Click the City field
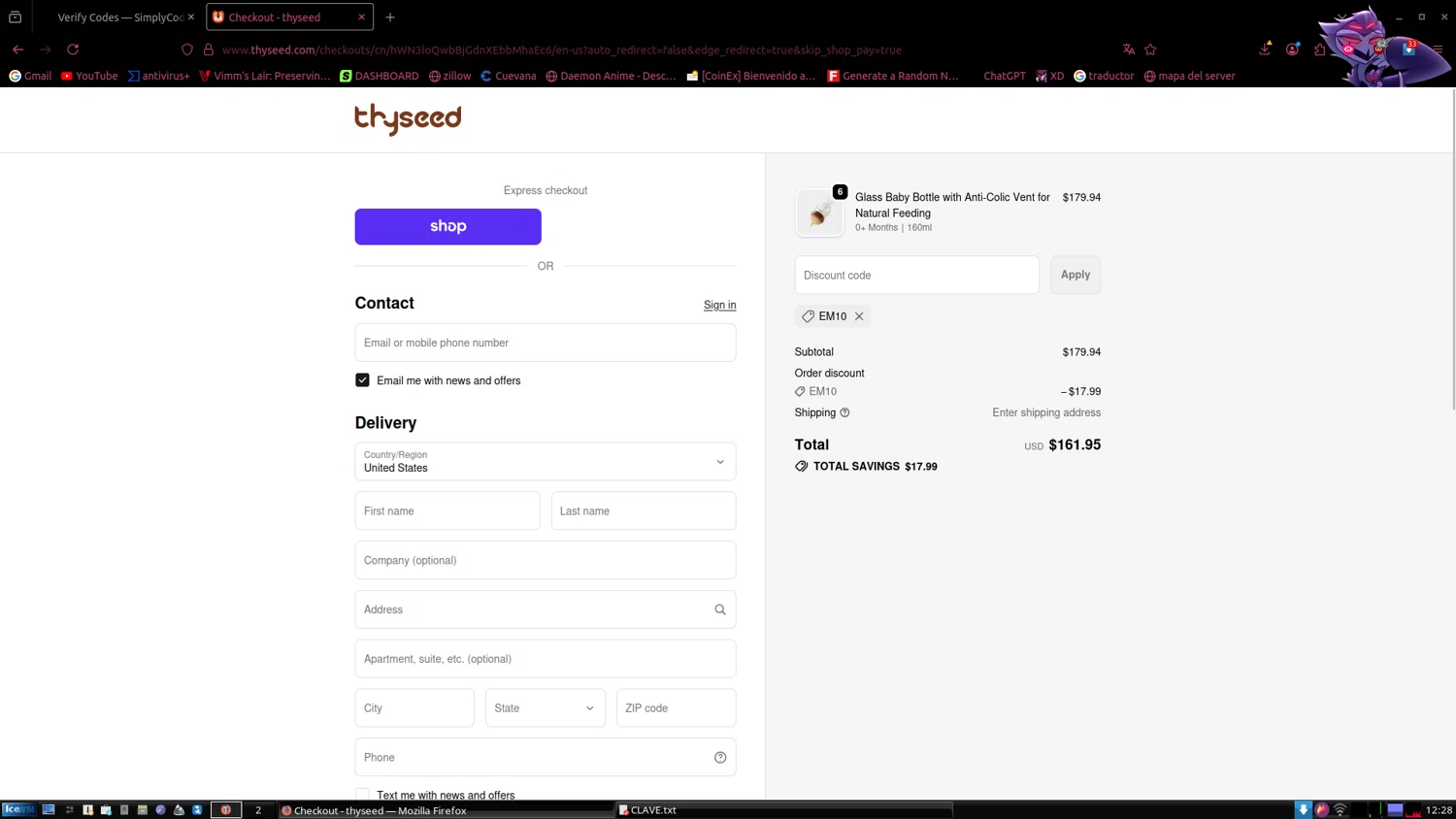1456x819 pixels. pos(414,708)
